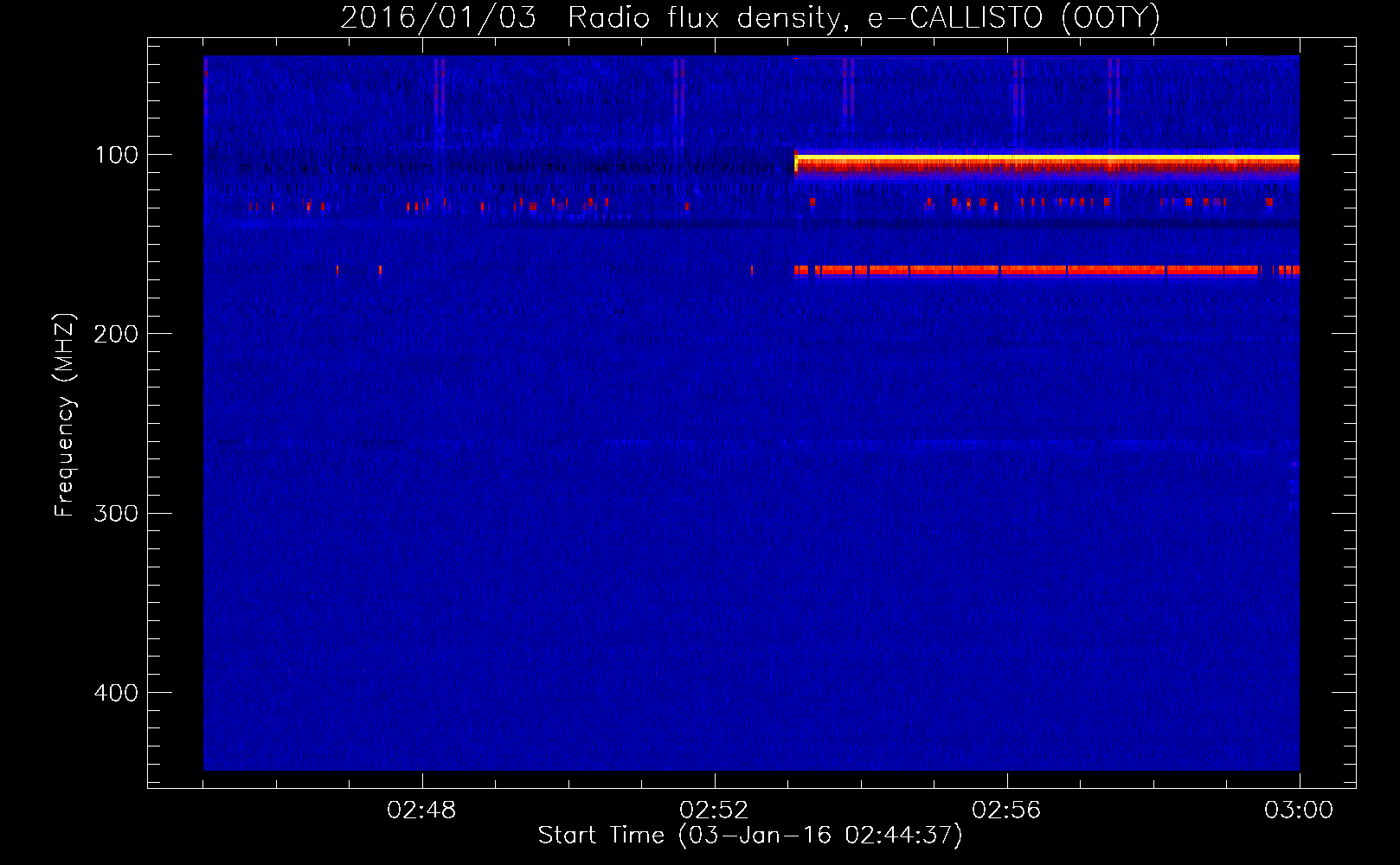Select the 200 frequency tick label
Viewport: 1400px width, 865px height.
pyautogui.click(x=116, y=334)
